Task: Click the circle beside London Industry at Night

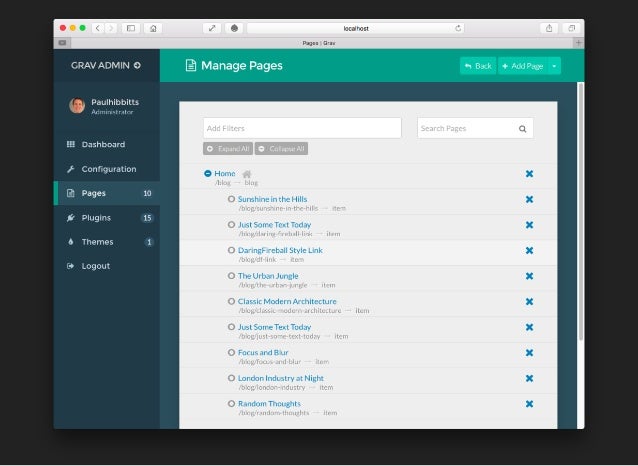Action: coord(231,378)
